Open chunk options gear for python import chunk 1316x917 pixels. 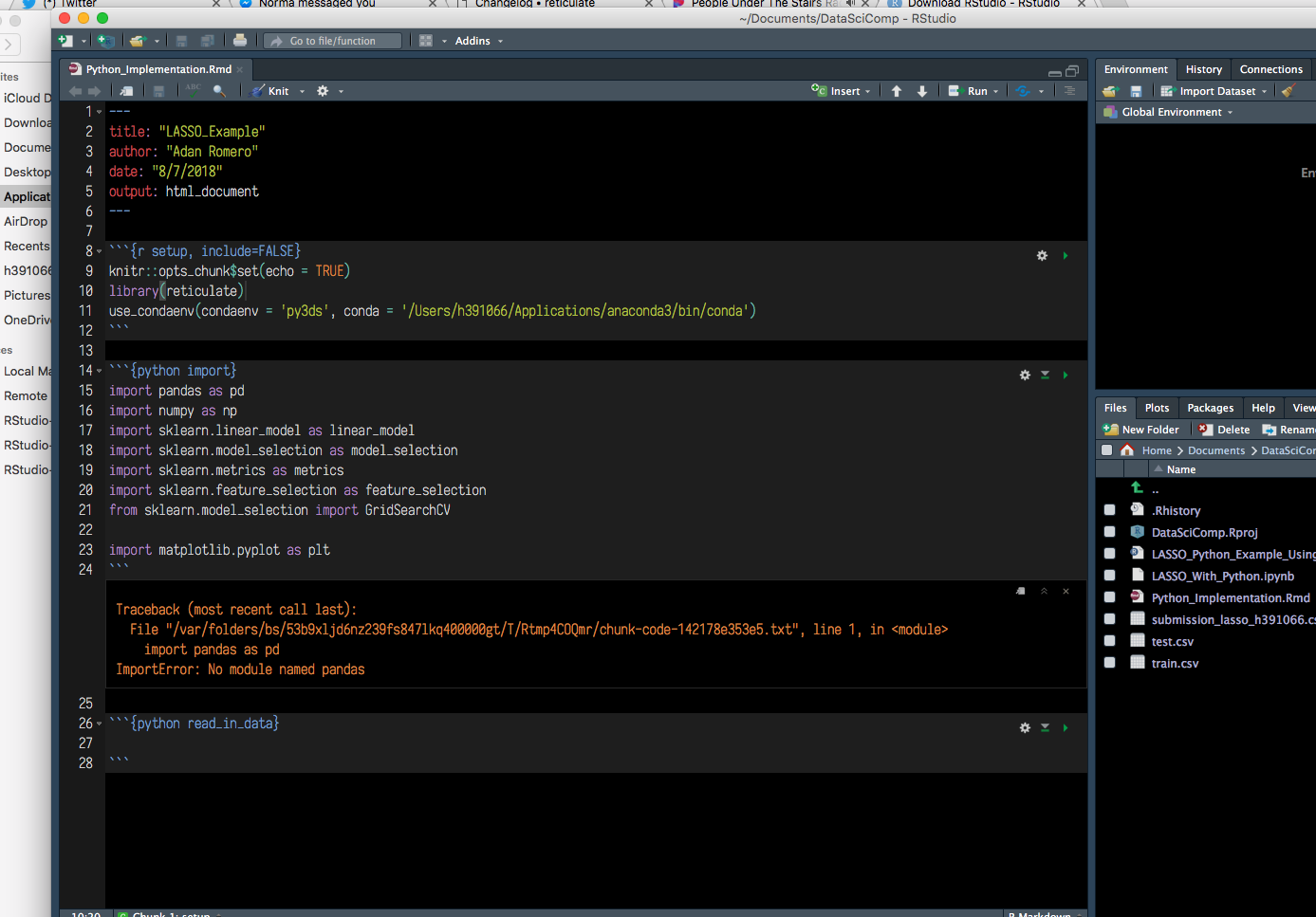tap(1025, 375)
